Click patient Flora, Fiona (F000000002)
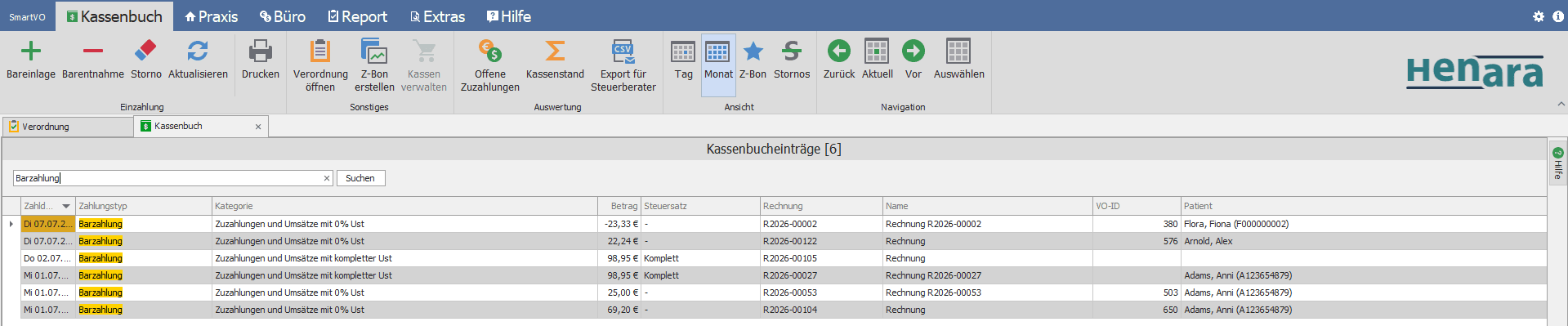Screen dimensions: 1568x326 click(x=1236, y=224)
